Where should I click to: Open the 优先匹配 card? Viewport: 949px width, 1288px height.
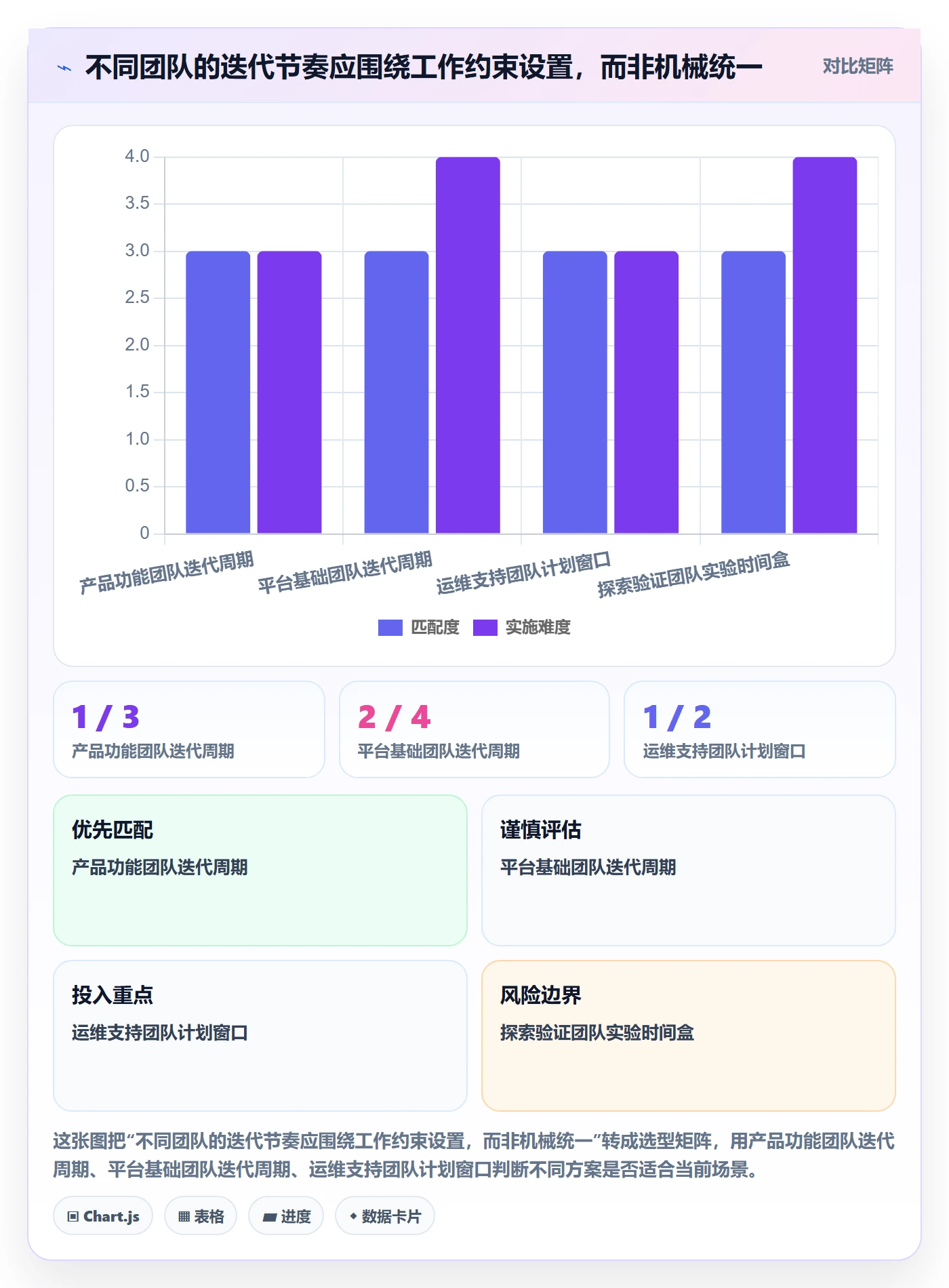pyautogui.click(x=260, y=870)
